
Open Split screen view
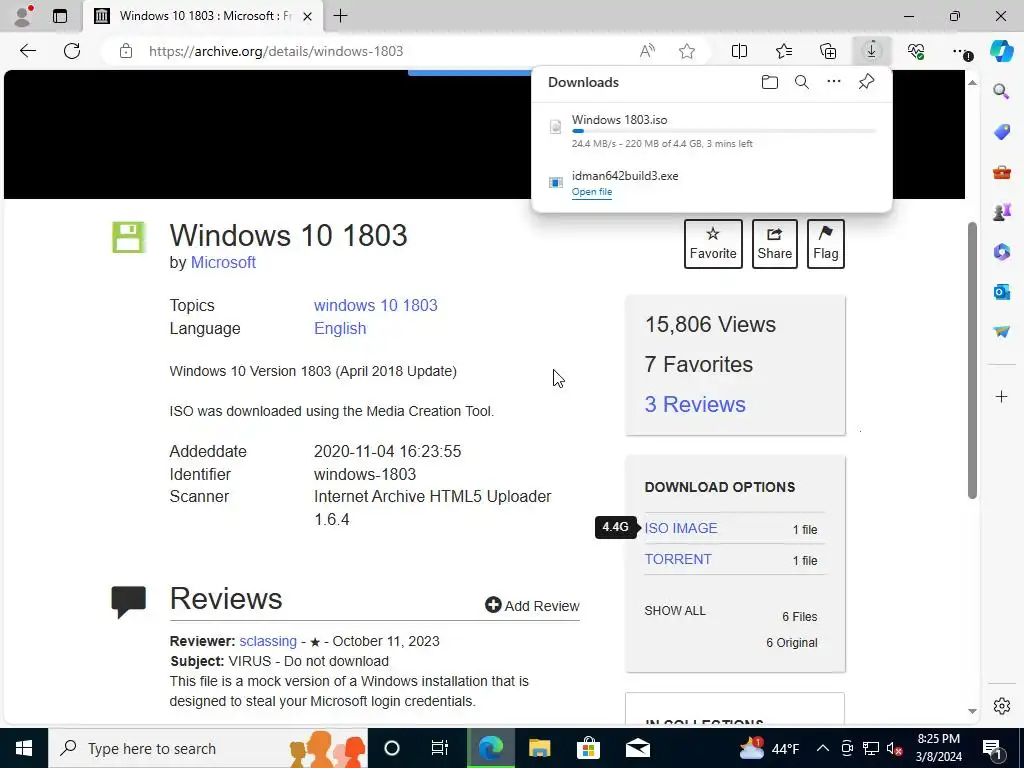[739, 51]
